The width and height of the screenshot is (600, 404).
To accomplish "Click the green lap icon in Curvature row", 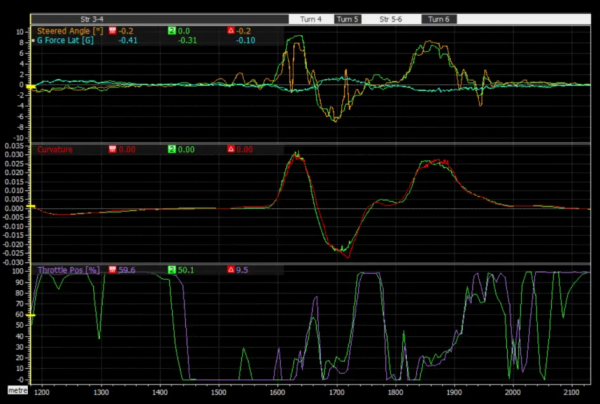I will [171, 149].
